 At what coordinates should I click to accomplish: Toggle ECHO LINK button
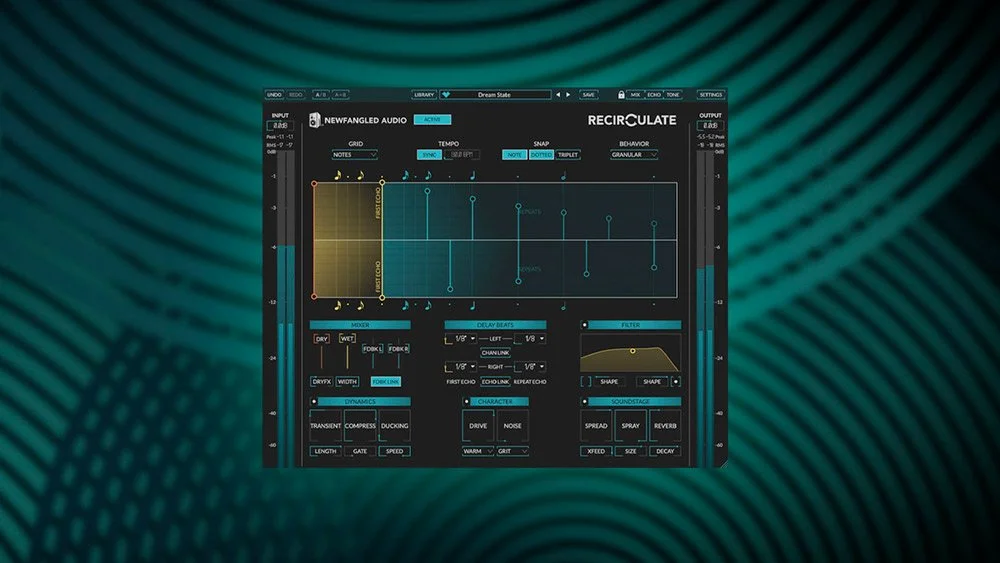coord(496,381)
